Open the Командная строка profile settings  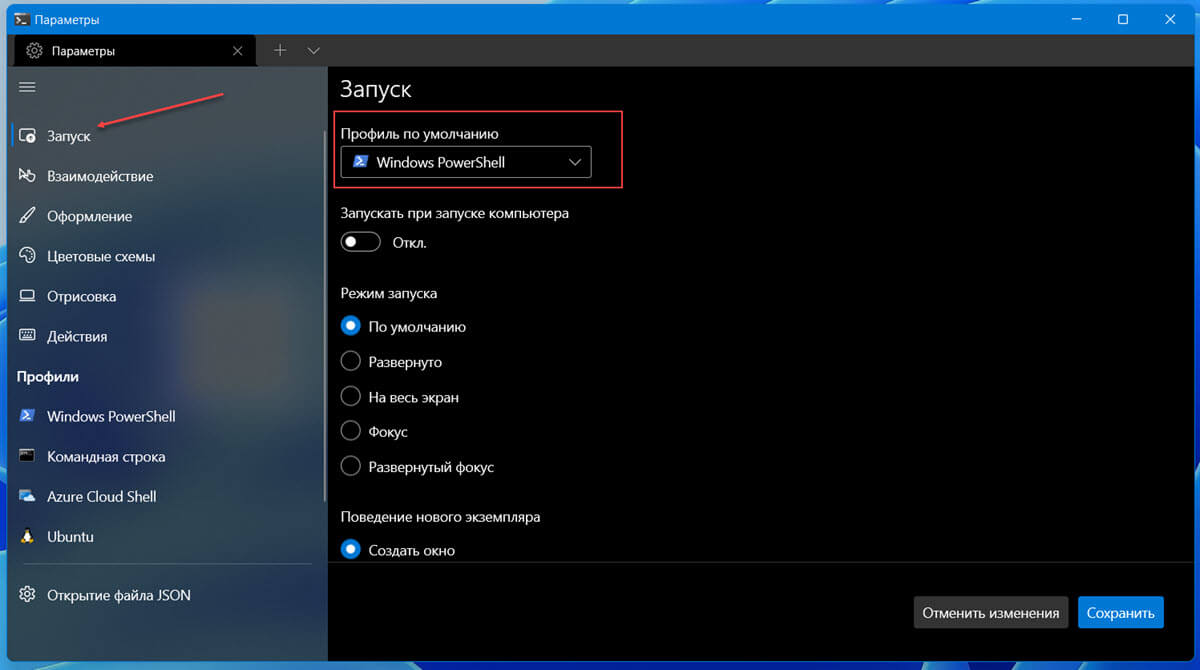(168, 456)
